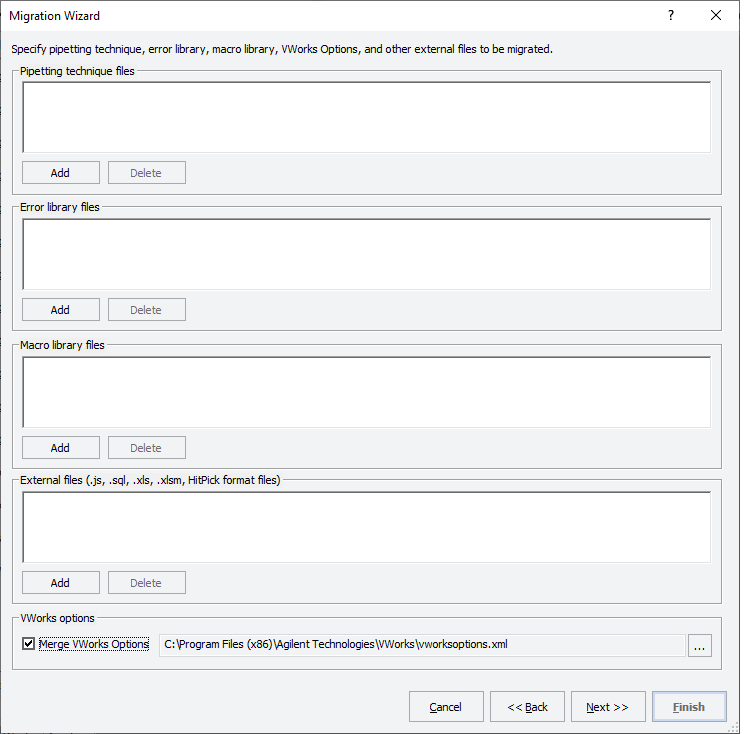Click Delete under Macro library files
Viewport: 749px width, 734px height.
point(147,447)
